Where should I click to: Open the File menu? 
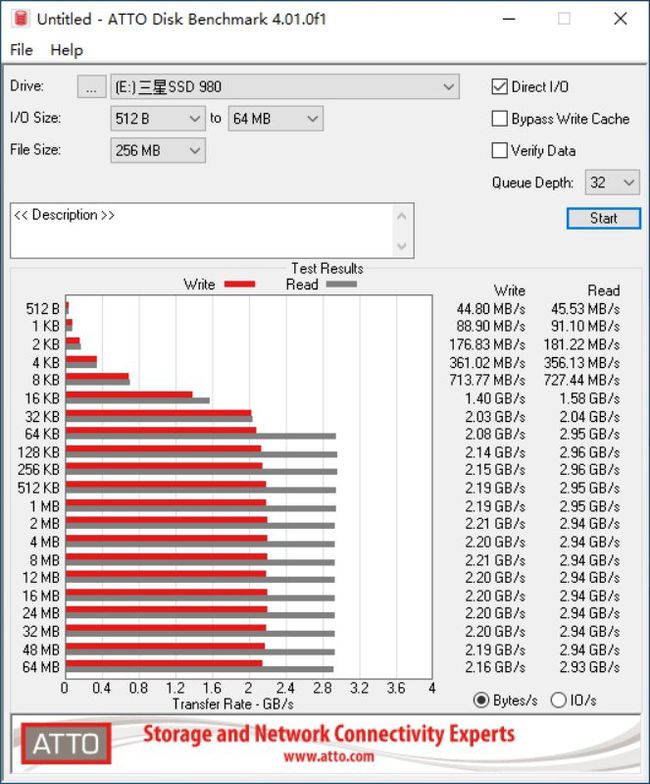21,50
